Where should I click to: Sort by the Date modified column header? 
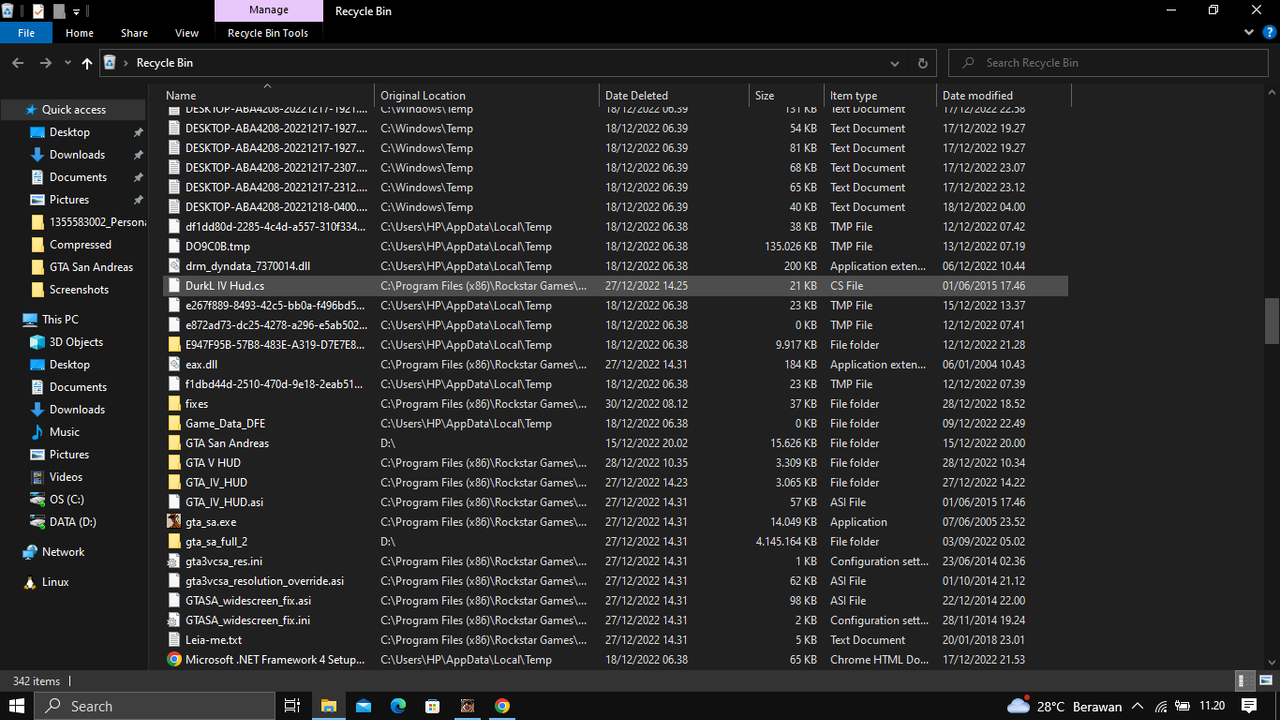(x=1003, y=96)
